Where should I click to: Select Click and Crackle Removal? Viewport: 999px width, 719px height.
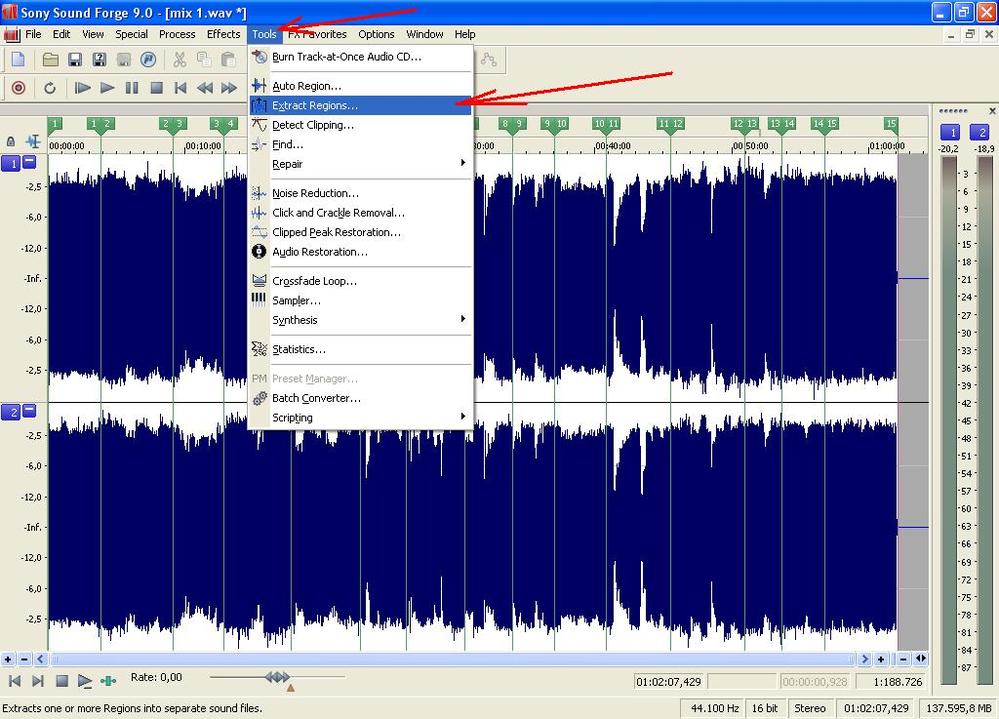[361, 213]
